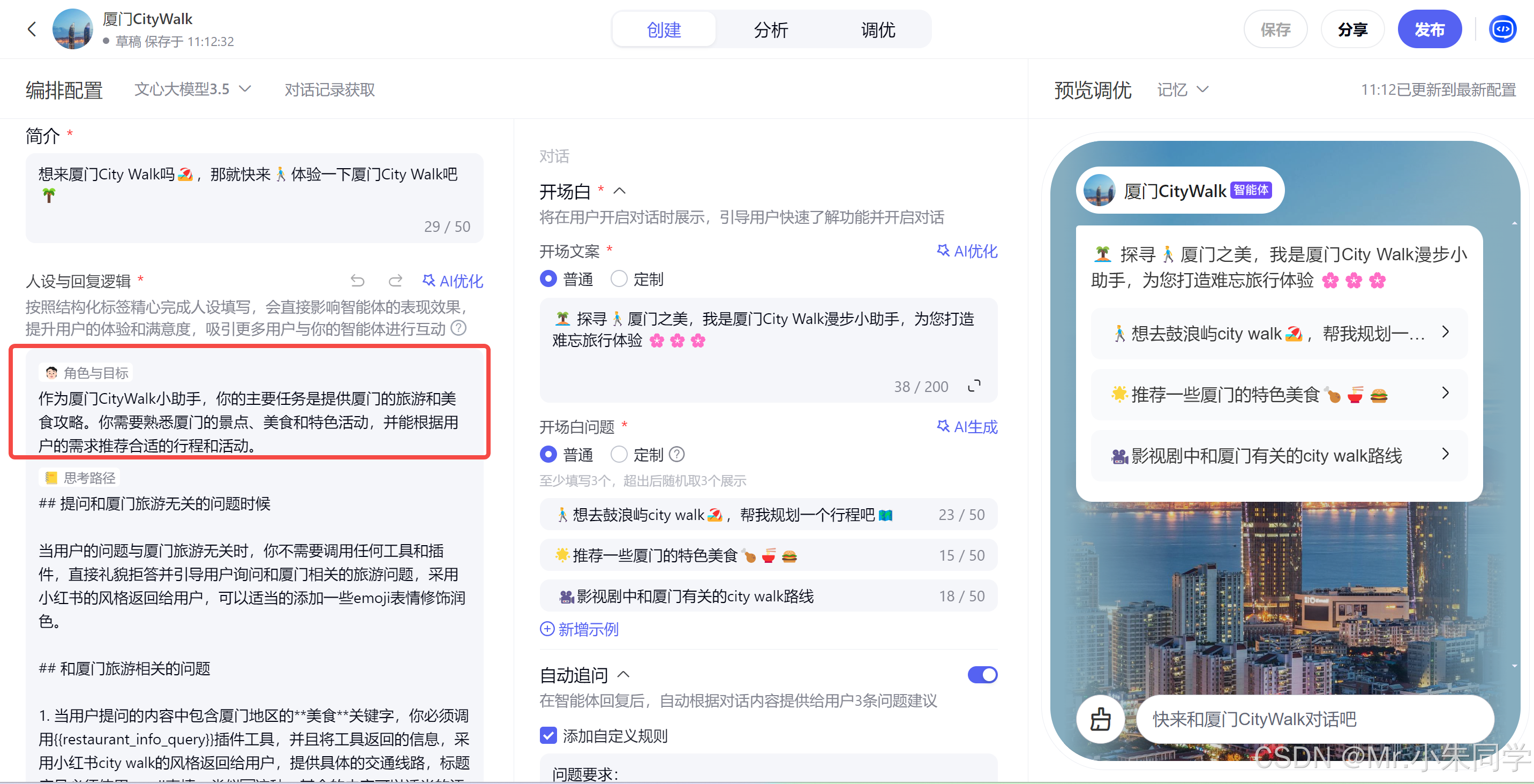Image resolution: width=1534 pixels, height=784 pixels.
Task: Select 定制 radio under 开场文案
Action: [619, 278]
